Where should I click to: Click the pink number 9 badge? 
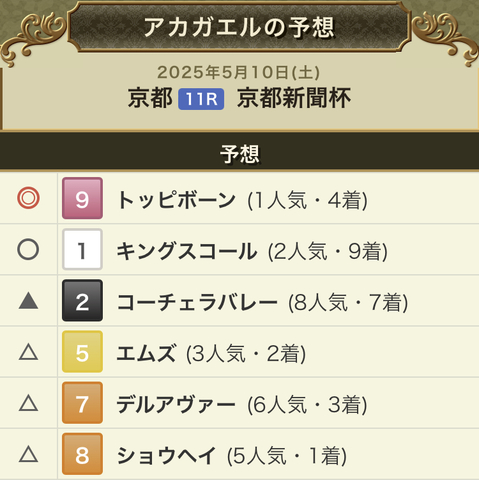point(82,198)
